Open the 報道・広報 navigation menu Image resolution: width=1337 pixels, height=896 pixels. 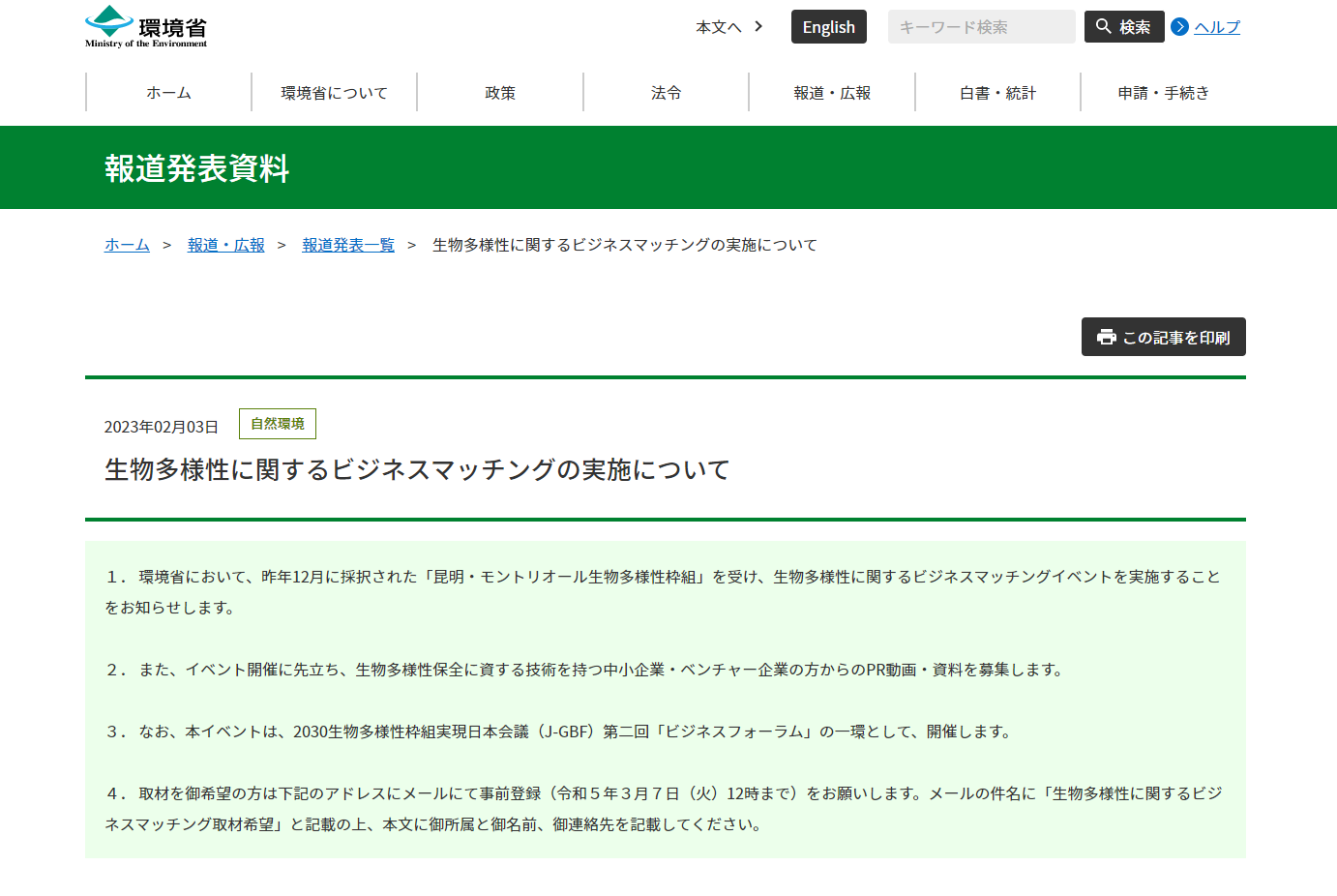[832, 93]
